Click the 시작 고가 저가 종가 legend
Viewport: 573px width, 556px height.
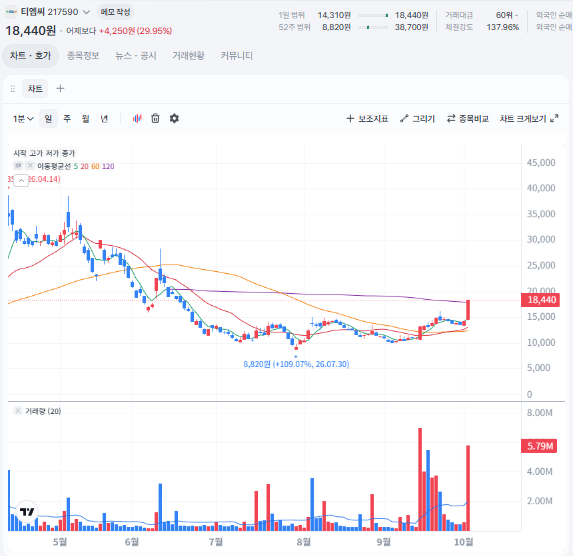coord(44,153)
